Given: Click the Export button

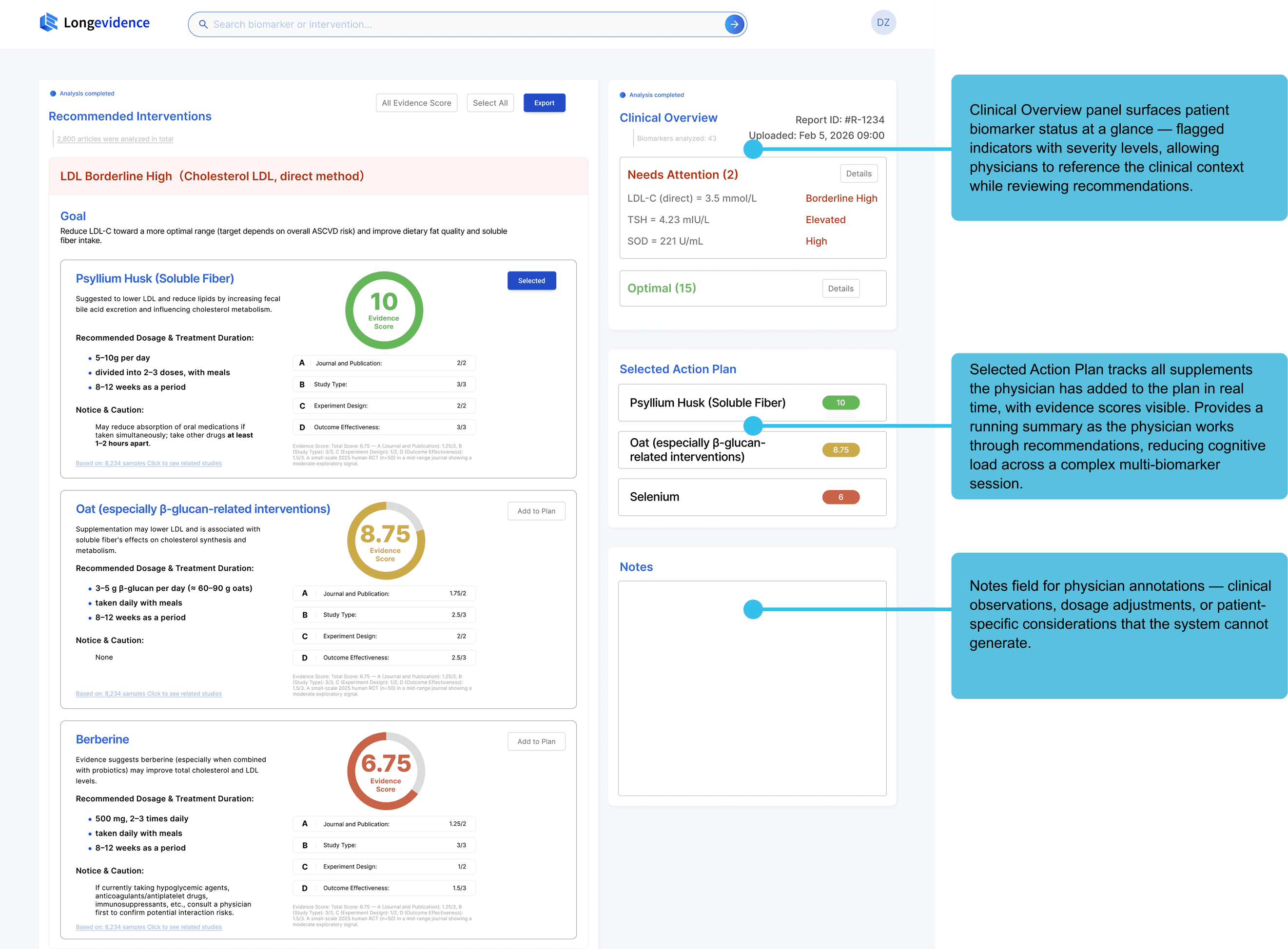Looking at the screenshot, I should click(x=544, y=103).
